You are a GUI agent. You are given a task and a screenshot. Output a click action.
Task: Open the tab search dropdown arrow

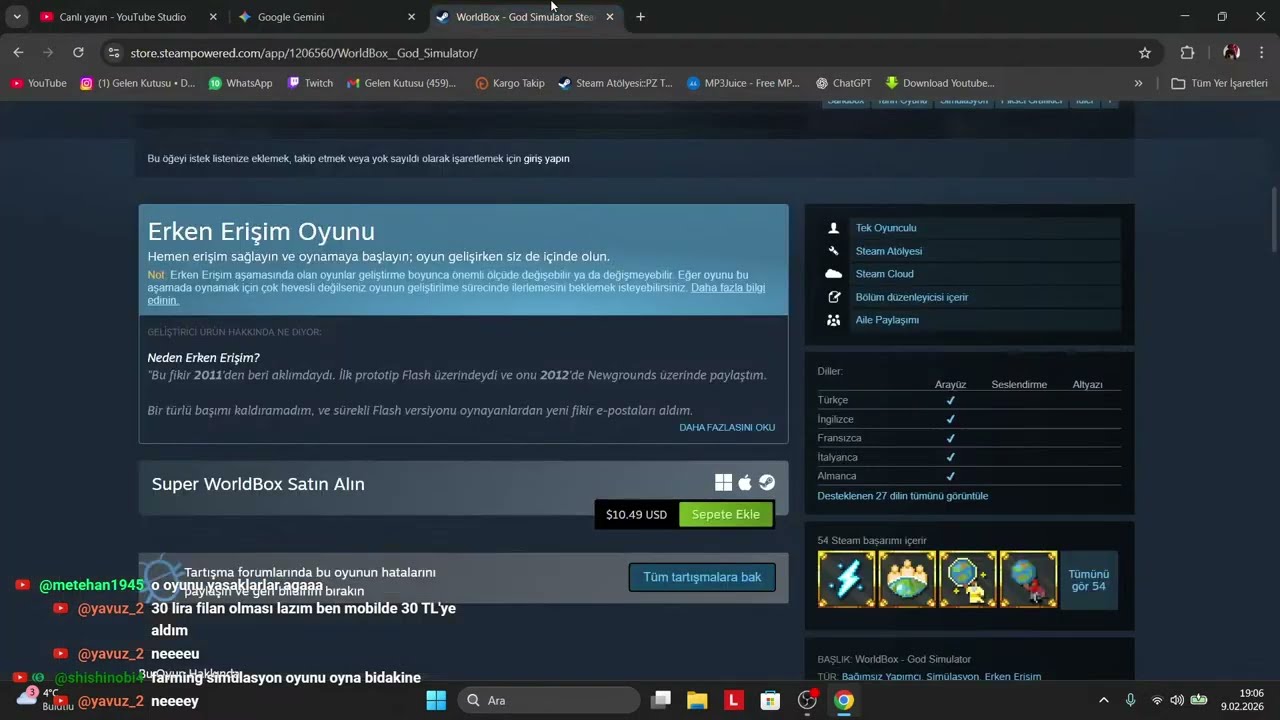click(17, 17)
